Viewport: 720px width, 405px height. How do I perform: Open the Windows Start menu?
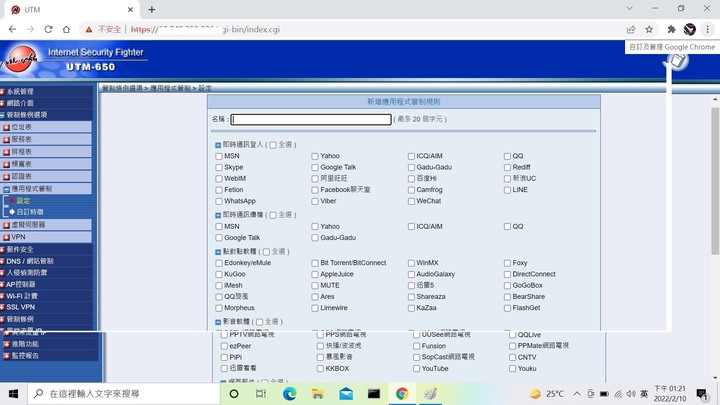(13, 394)
